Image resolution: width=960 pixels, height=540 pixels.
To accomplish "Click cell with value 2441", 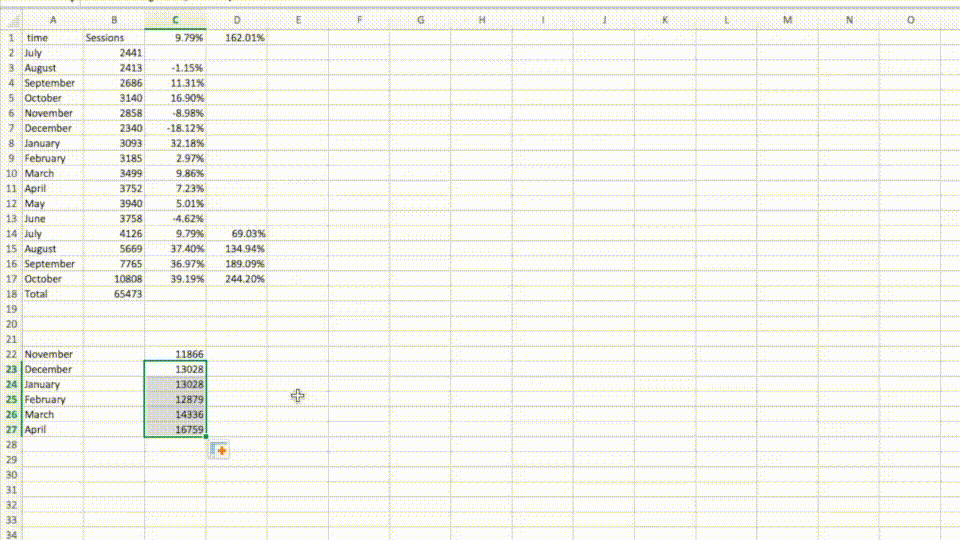I will click(x=114, y=53).
